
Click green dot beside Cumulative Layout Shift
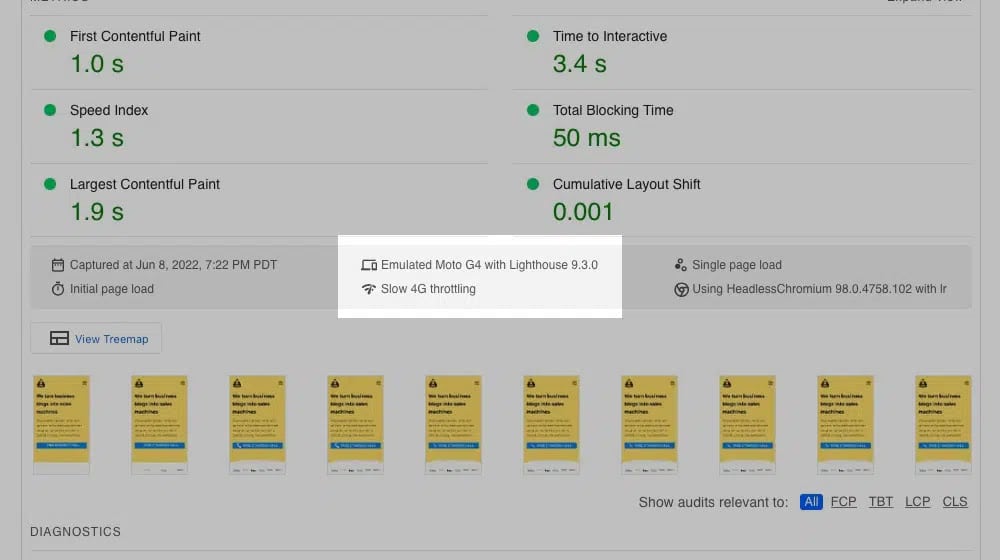533,184
